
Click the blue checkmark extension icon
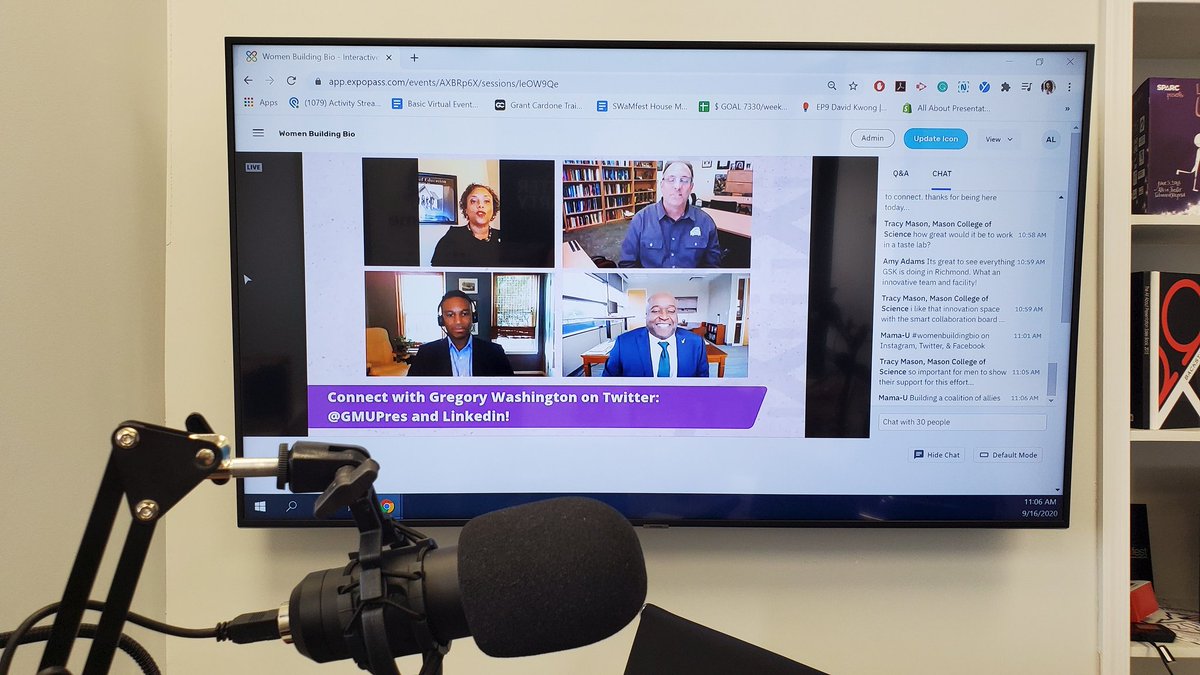(x=984, y=88)
